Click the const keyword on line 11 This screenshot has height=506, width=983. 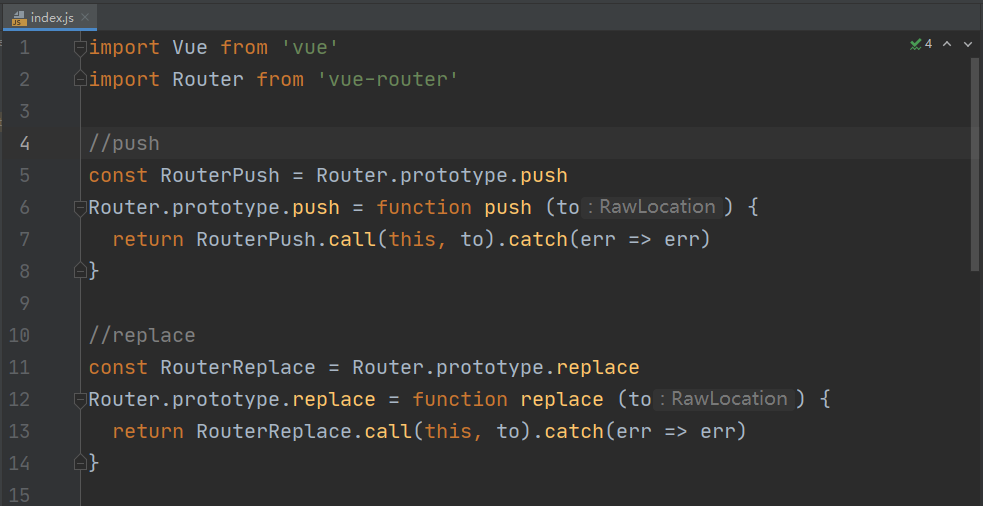click(x=118, y=367)
